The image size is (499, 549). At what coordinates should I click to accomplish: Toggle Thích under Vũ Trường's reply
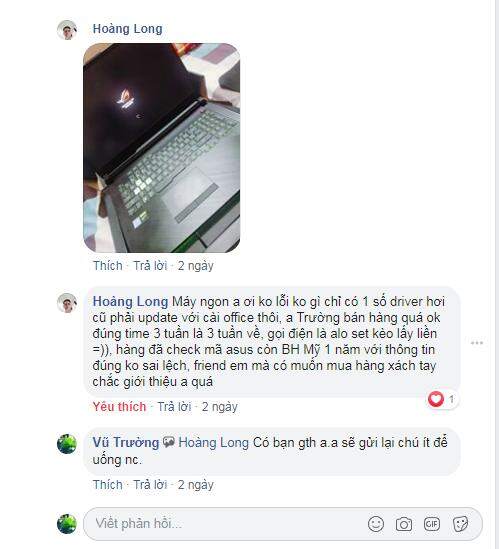pos(108,485)
